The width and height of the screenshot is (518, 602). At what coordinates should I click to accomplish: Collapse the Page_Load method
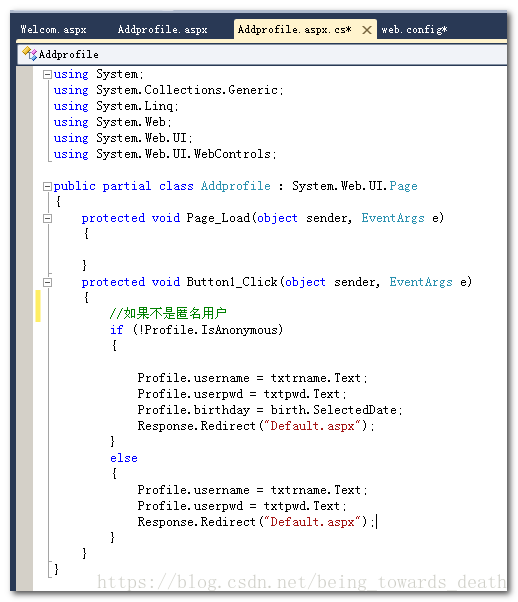47,218
